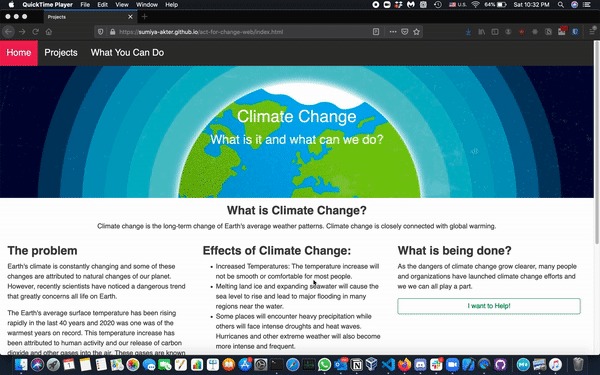Viewport: 600px width, 375px height.
Task: Open Trash in the dock
Action: click(x=578, y=364)
